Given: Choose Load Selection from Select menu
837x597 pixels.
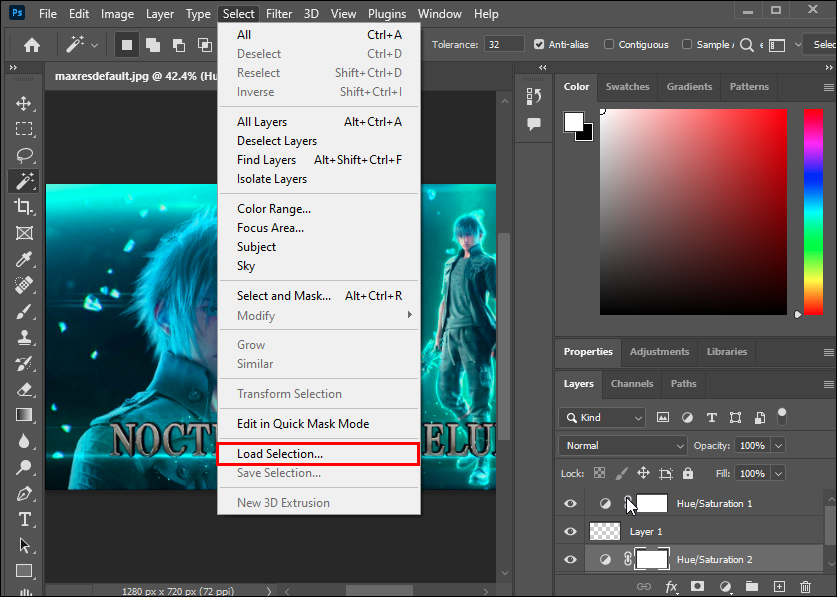Looking at the screenshot, I should (280, 454).
